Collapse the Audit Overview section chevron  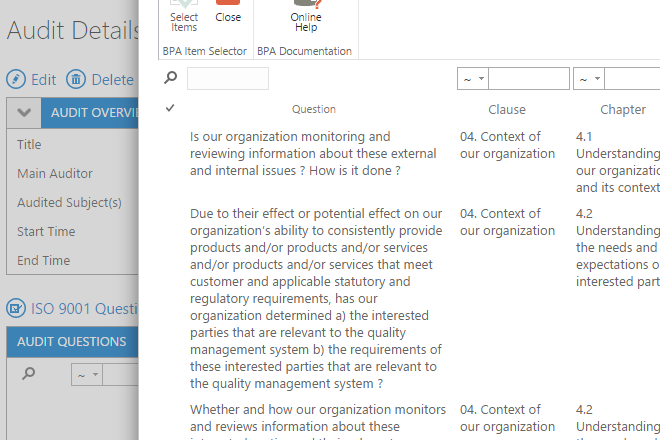(x=24, y=113)
